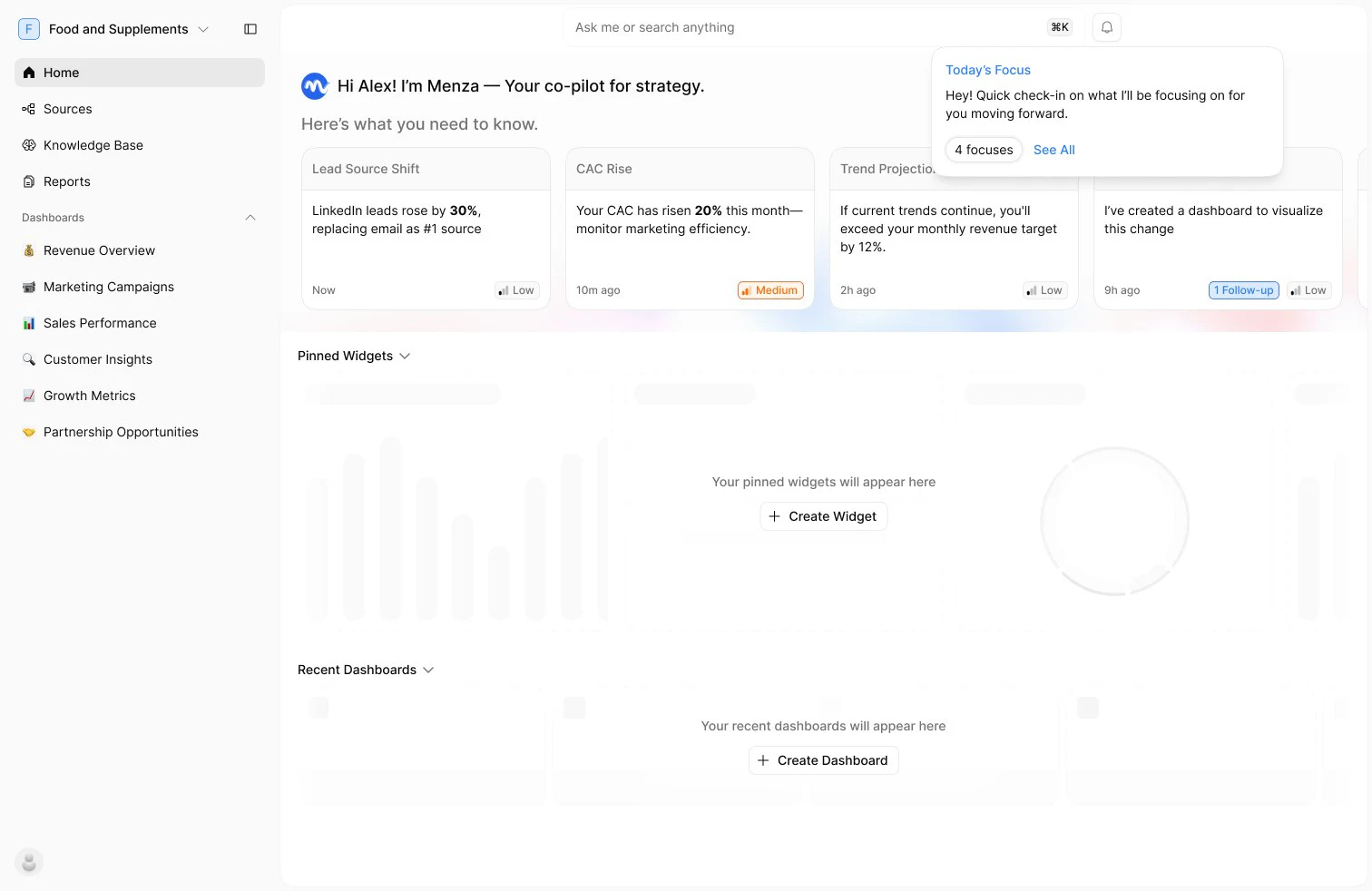Click the Home house icon
Image resolution: width=1372 pixels, height=891 pixels.
(29, 73)
